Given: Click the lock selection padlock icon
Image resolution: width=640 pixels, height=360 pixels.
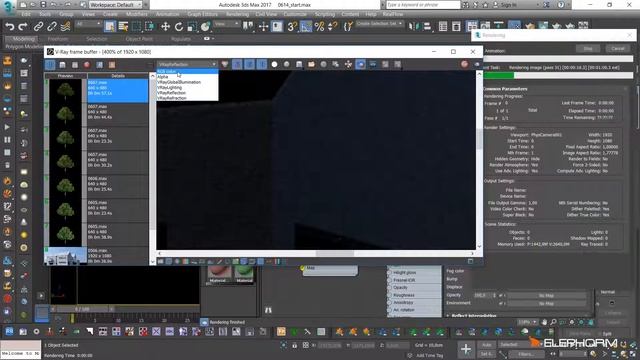Looking at the screenshot, I should point(294,345).
